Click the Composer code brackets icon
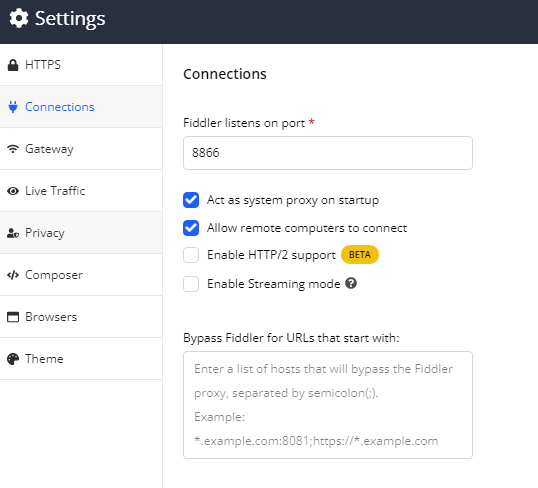The height and width of the screenshot is (488, 538). pyautogui.click(x=13, y=275)
